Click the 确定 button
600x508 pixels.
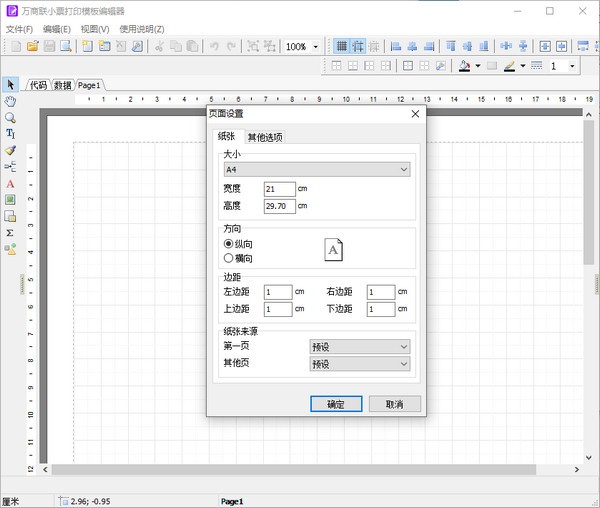coord(336,404)
